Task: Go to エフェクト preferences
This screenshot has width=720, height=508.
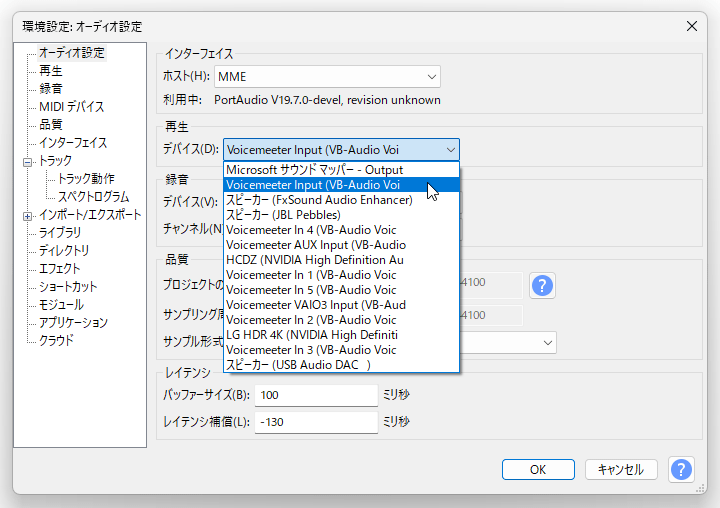Action: click(x=60, y=269)
